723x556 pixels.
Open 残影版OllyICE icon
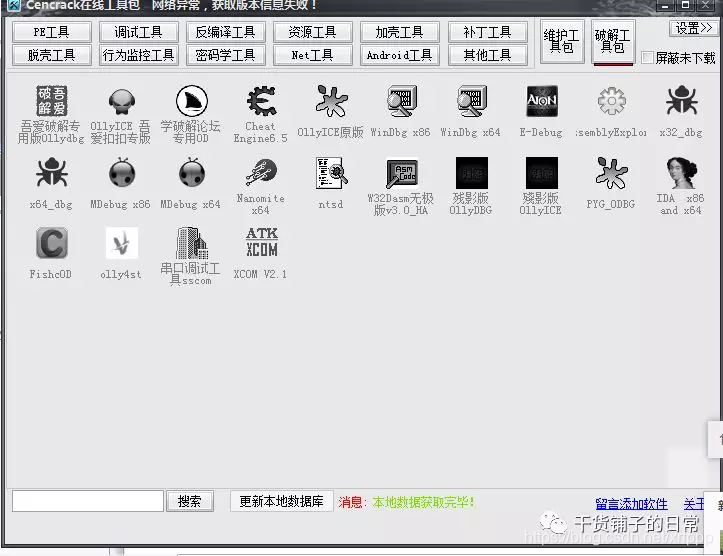pos(542,172)
